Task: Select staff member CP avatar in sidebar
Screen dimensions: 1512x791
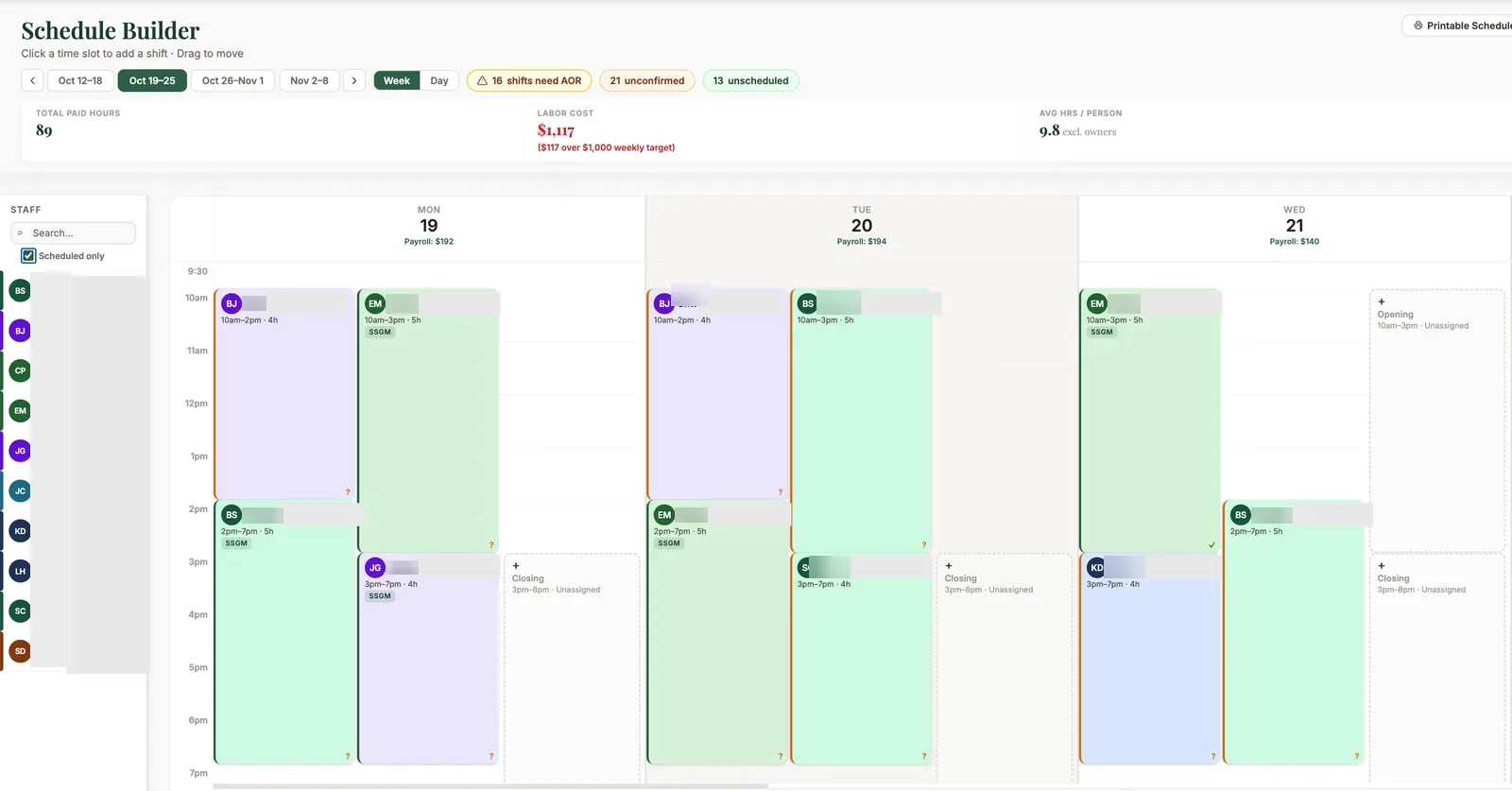Action: tap(20, 370)
